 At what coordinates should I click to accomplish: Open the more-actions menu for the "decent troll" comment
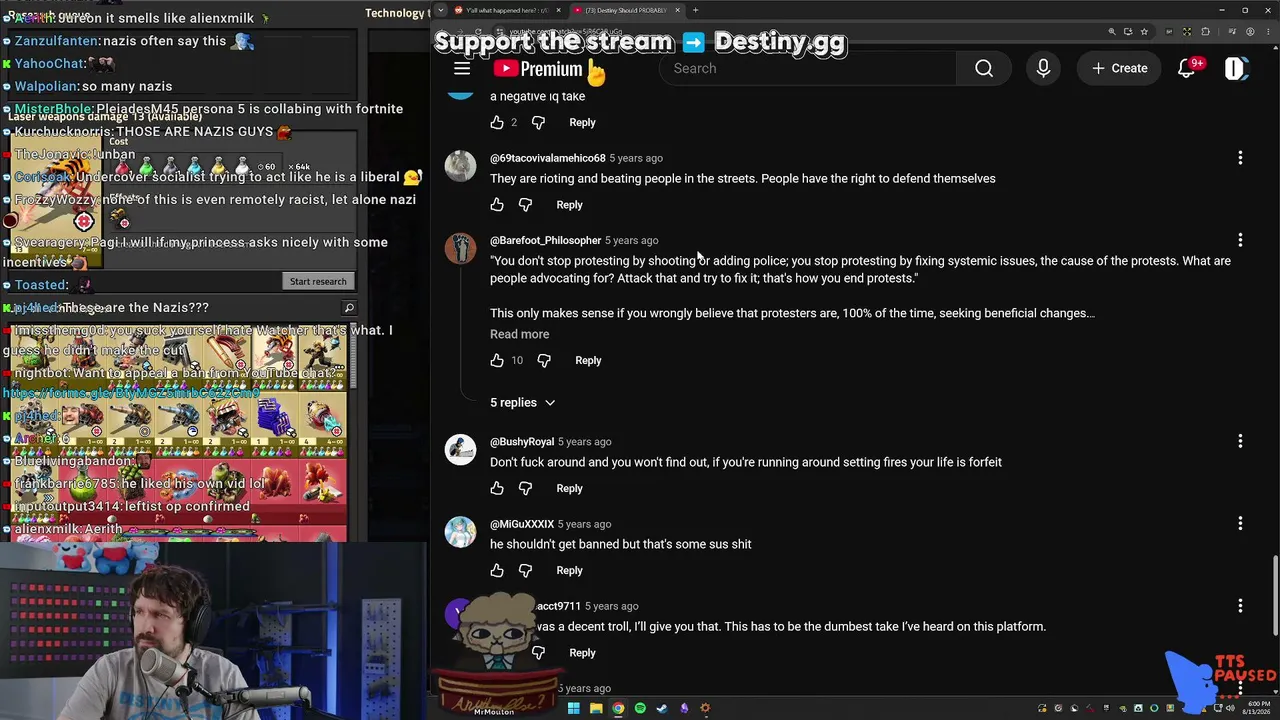(1240, 605)
